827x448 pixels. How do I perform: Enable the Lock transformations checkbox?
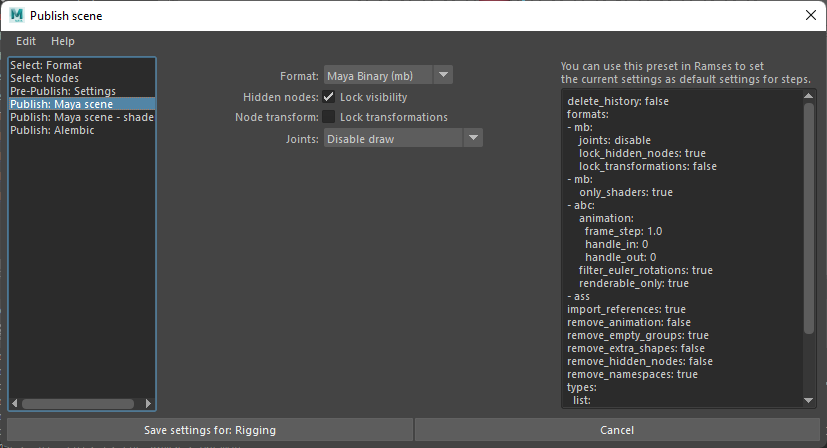pyautogui.click(x=329, y=117)
